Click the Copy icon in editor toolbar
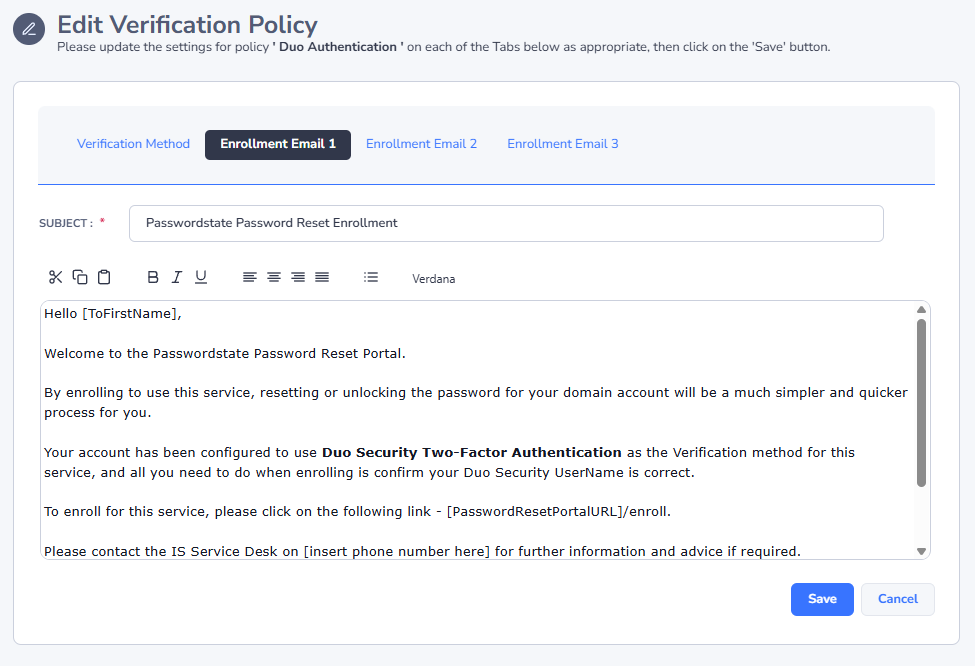 (80, 277)
